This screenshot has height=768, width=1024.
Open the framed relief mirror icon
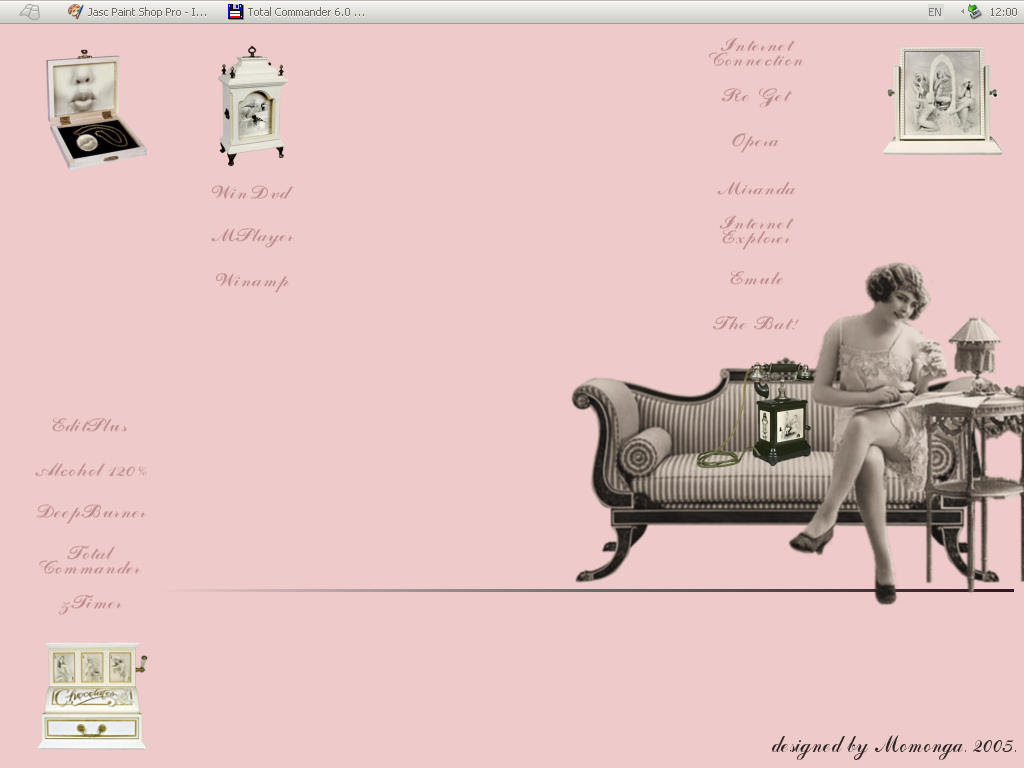tap(942, 101)
